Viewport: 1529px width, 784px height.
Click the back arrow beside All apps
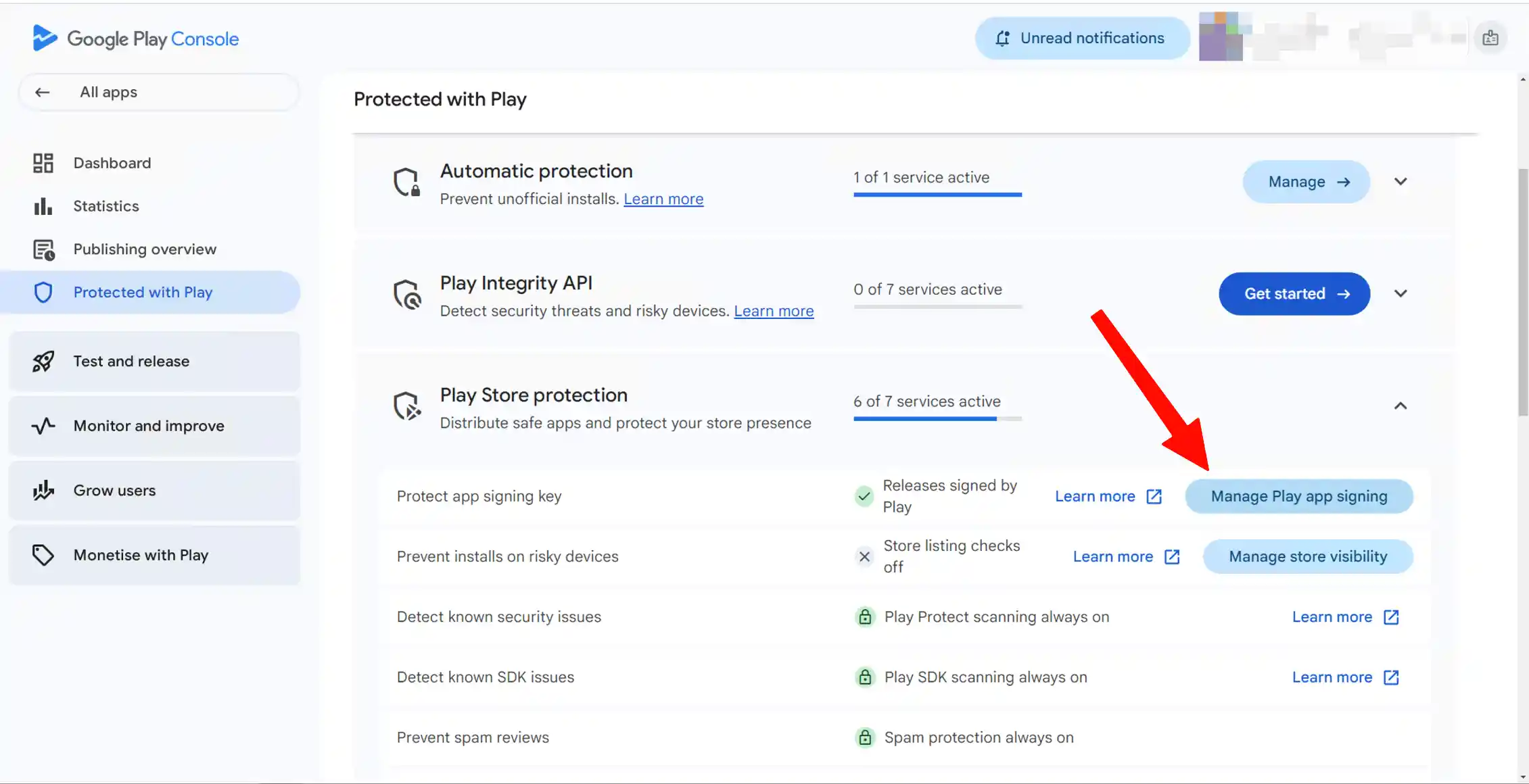(42, 92)
